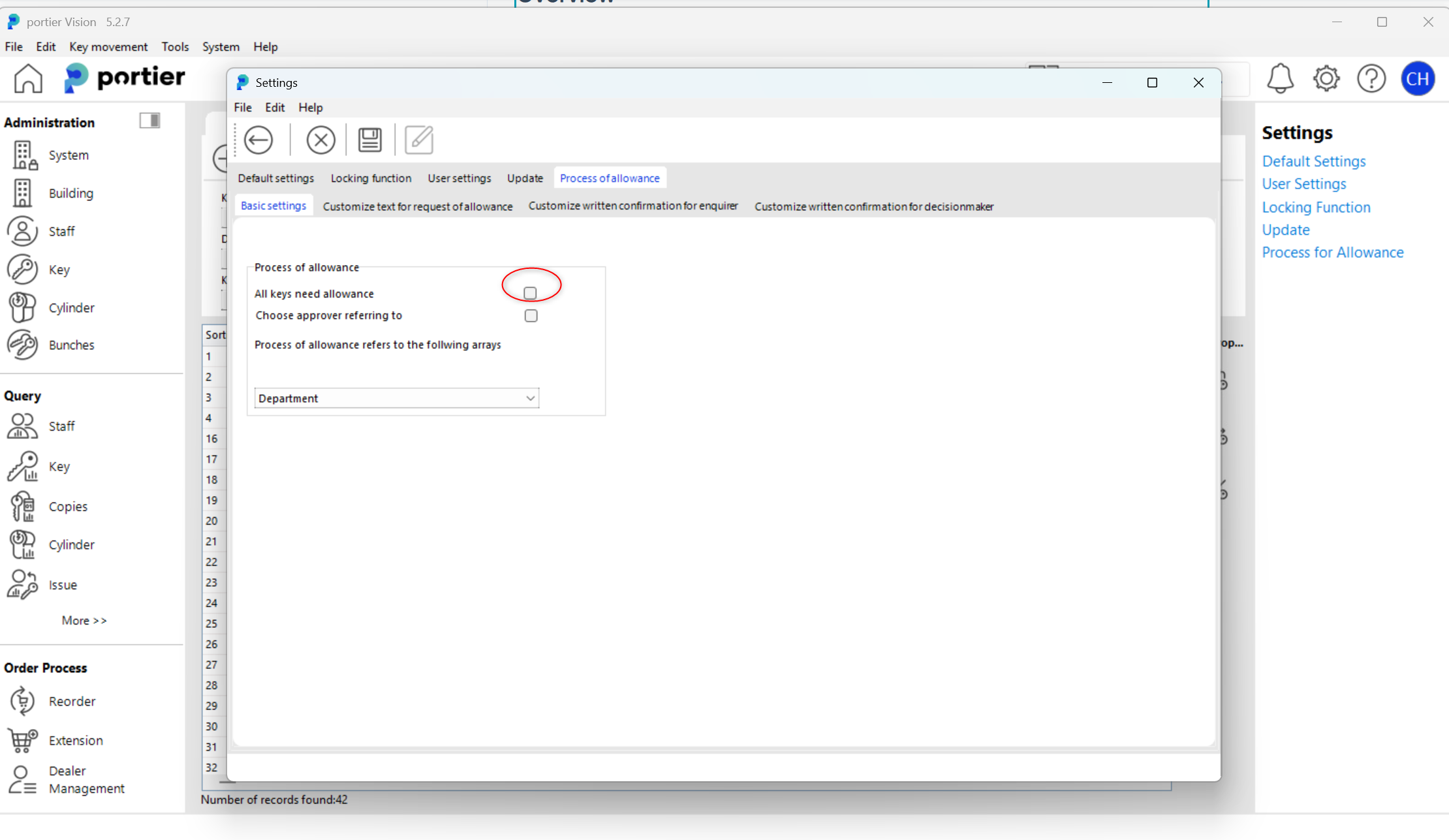Open the notifications bell icon
The width and height of the screenshot is (1449, 840).
point(1280,79)
